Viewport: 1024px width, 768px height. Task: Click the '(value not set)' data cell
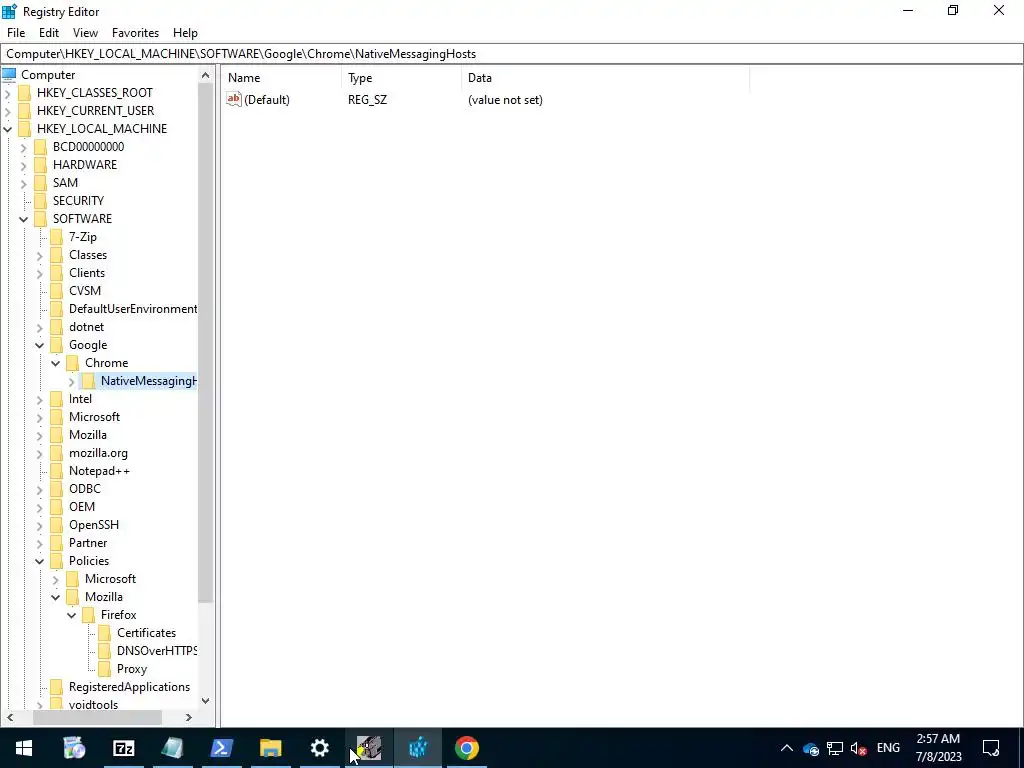[x=505, y=100]
